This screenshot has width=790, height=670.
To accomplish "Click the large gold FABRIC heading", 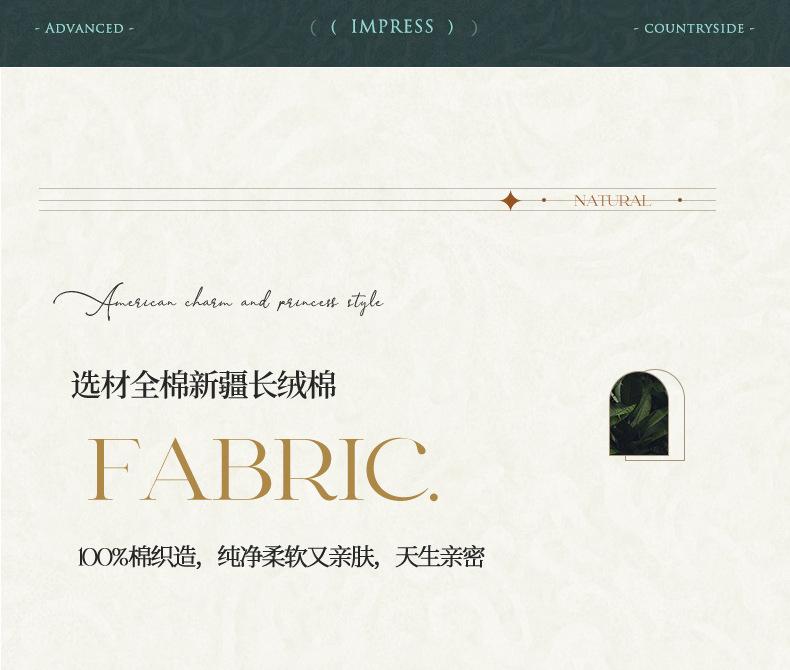I will (255, 470).
